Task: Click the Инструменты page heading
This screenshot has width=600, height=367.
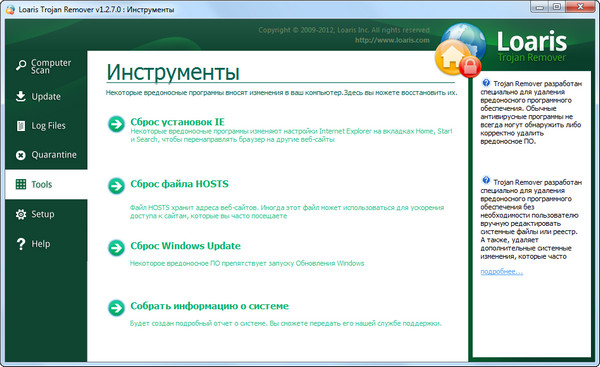Action: (173, 72)
